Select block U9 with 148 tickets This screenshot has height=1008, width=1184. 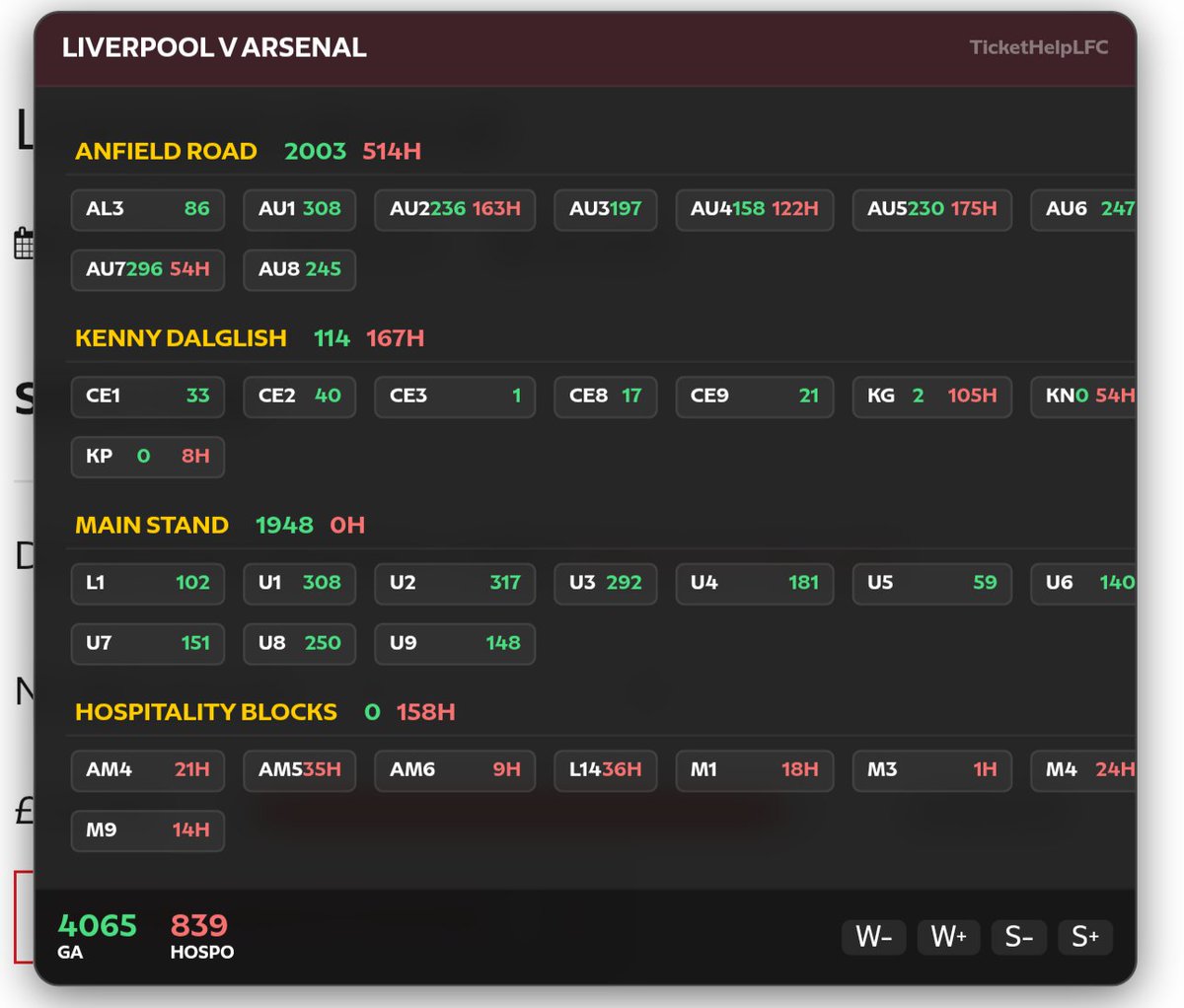(455, 644)
